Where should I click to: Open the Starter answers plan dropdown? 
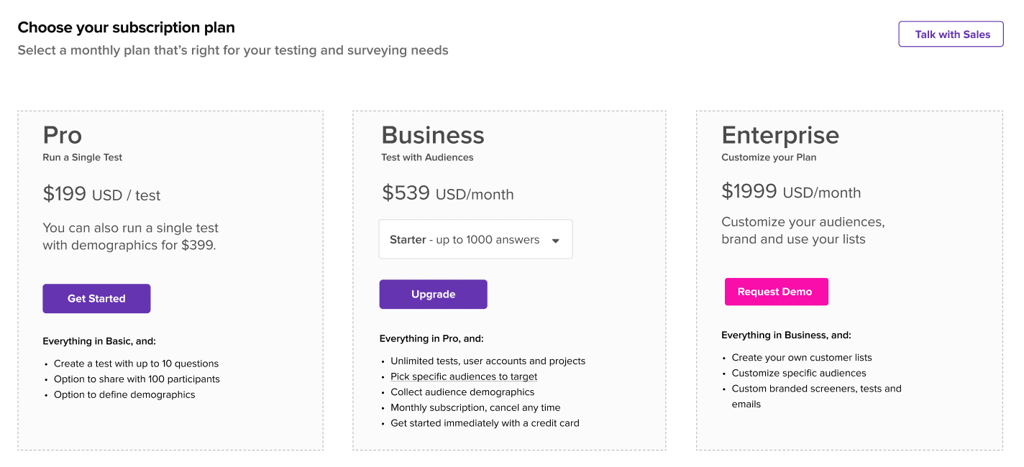pos(475,240)
